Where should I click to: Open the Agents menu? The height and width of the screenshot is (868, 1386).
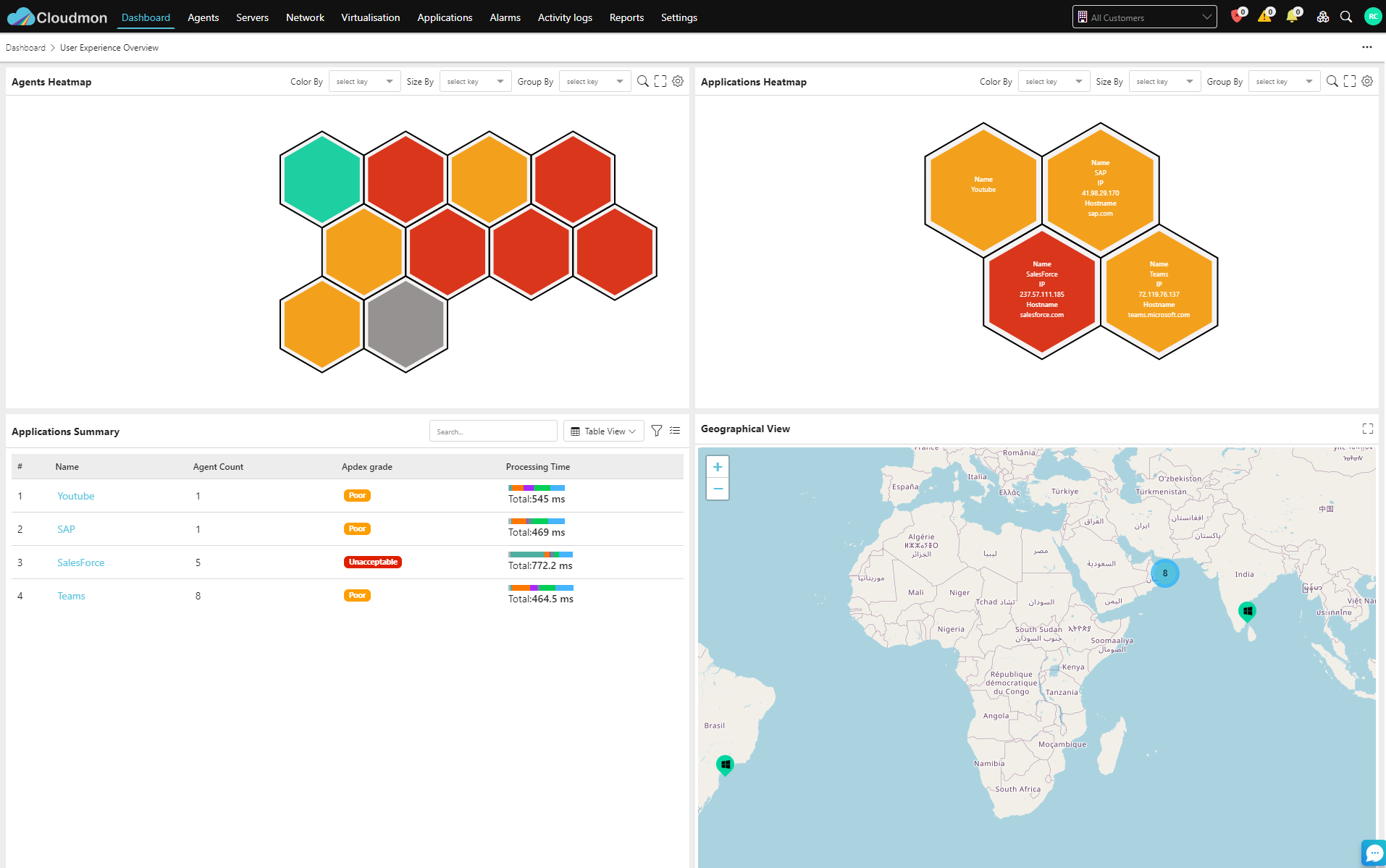coord(203,17)
